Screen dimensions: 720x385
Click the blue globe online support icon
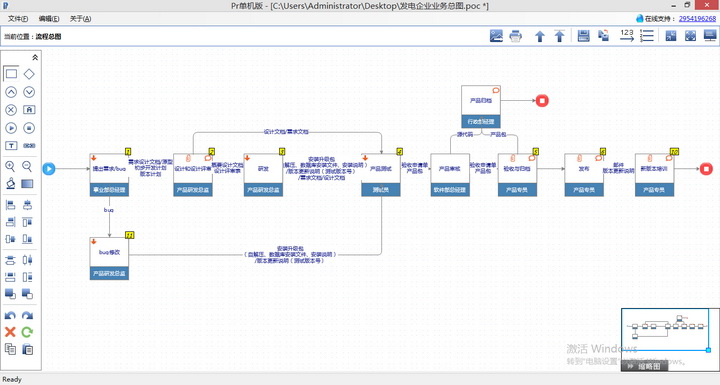click(640, 19)
